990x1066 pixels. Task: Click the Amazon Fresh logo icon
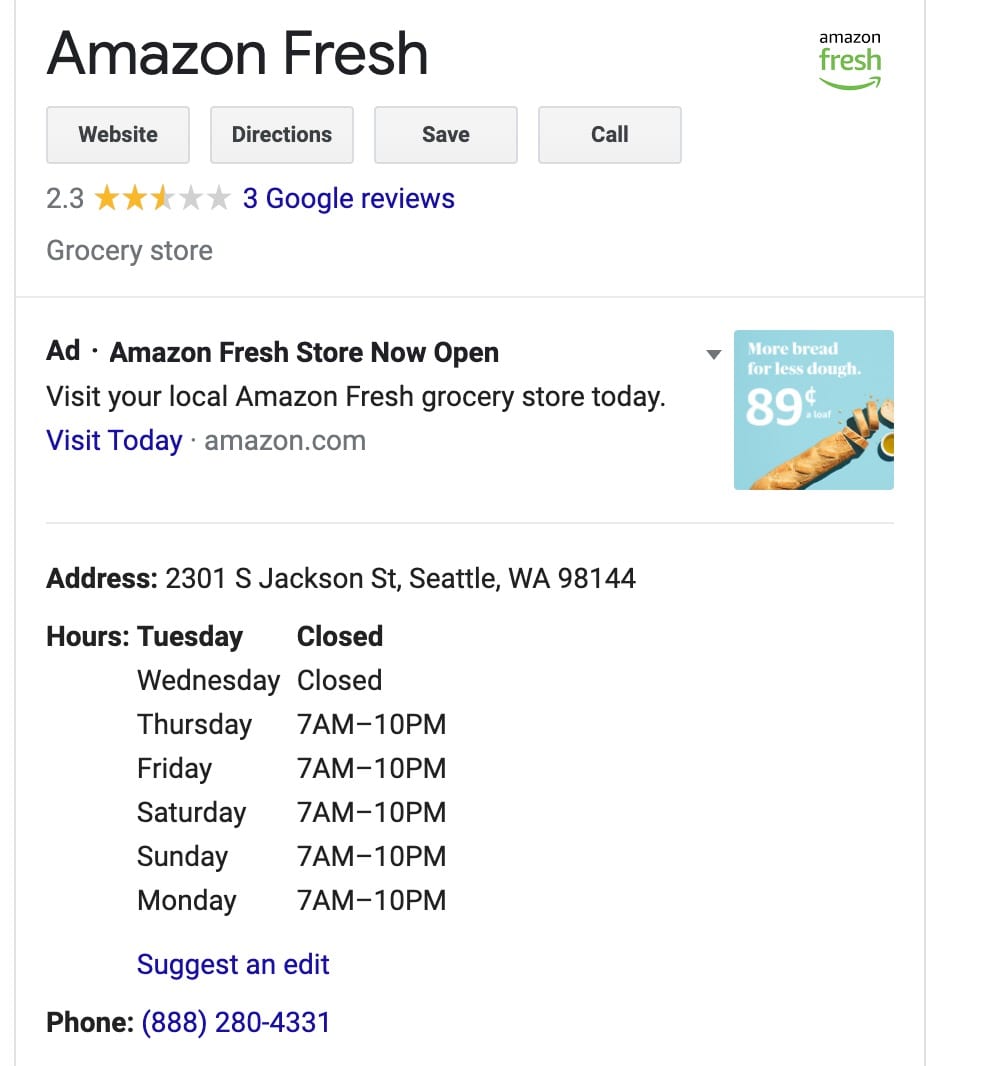click(849, 60)
